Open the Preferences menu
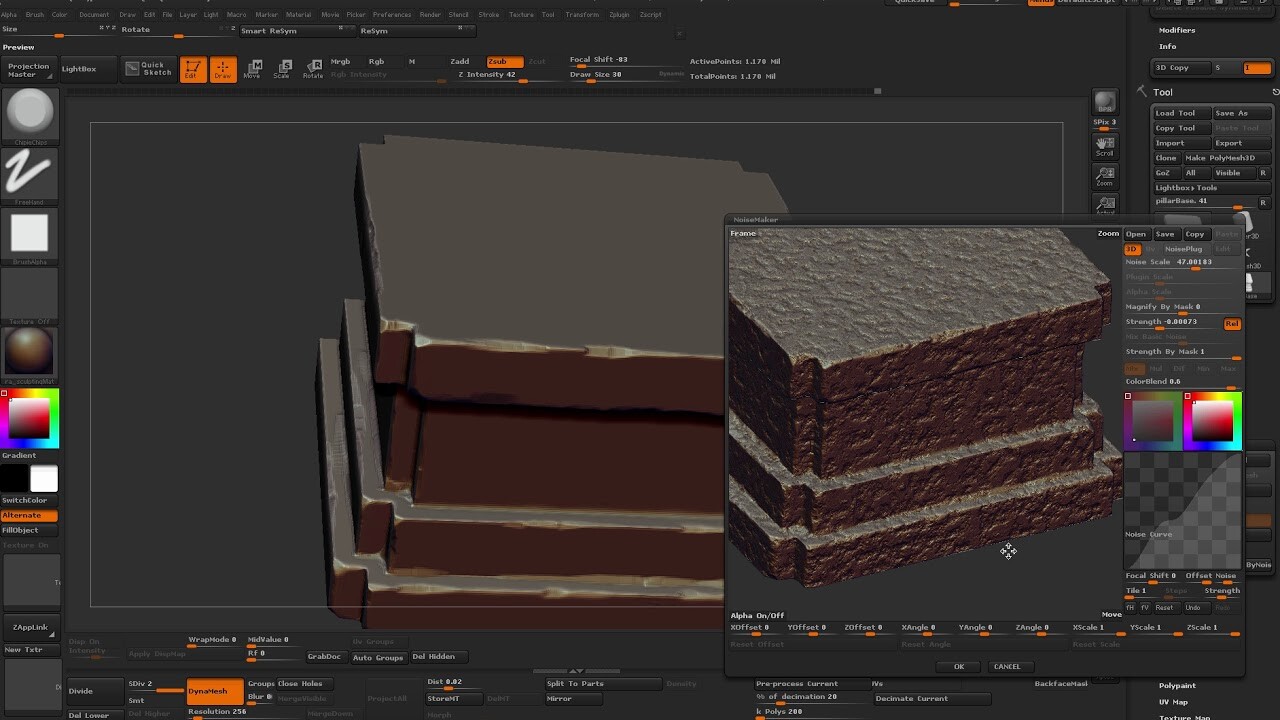Viewport: 1280px width, 720px height. point(392,14)
